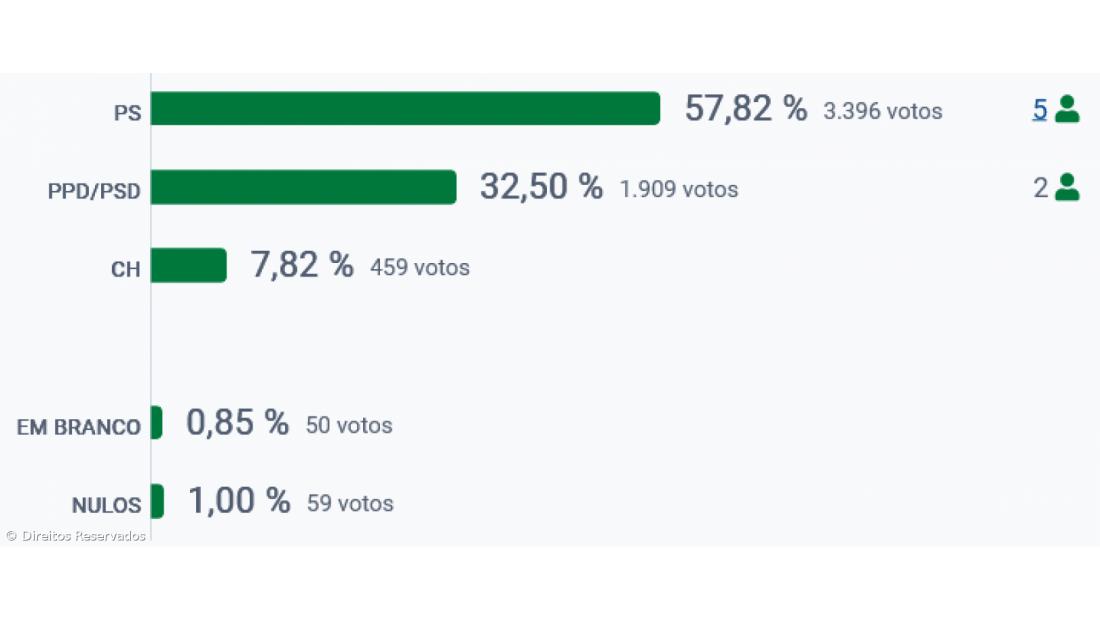Click the PS elected members person icon
1100x620 pixels.
click(1067, 109)
